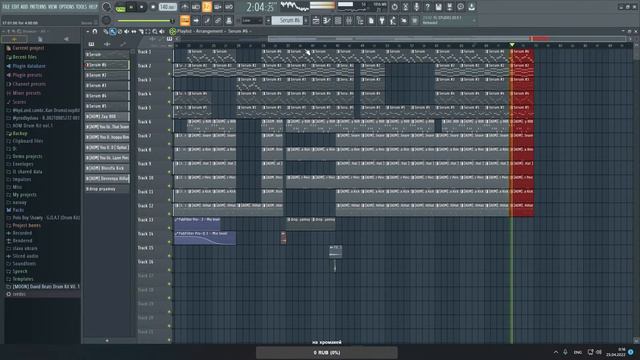Toggle the metronome icon in the top toolbar
The height and width of the screenshot is (360, 640).
click(x=184, y=7)
